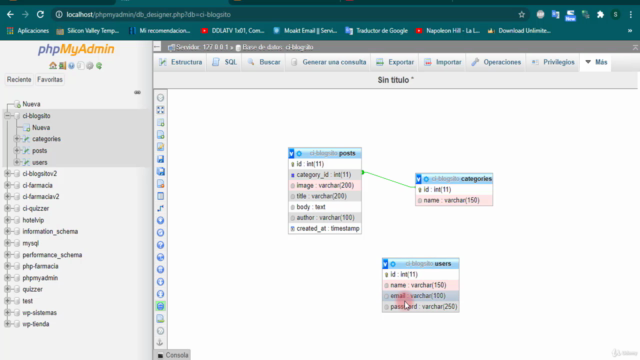The image size is (640, 360).
Task: Collapse the posts table with V toggle
Action: click(x=291, y=153)
